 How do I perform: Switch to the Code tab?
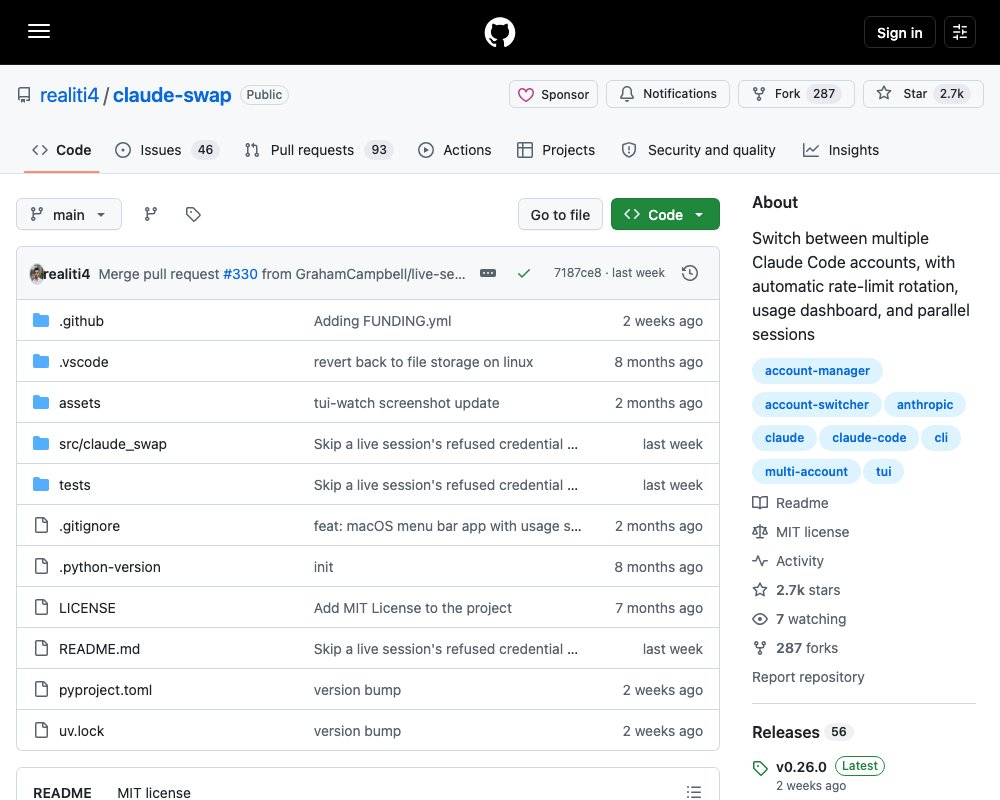click(x=61, y=150)
